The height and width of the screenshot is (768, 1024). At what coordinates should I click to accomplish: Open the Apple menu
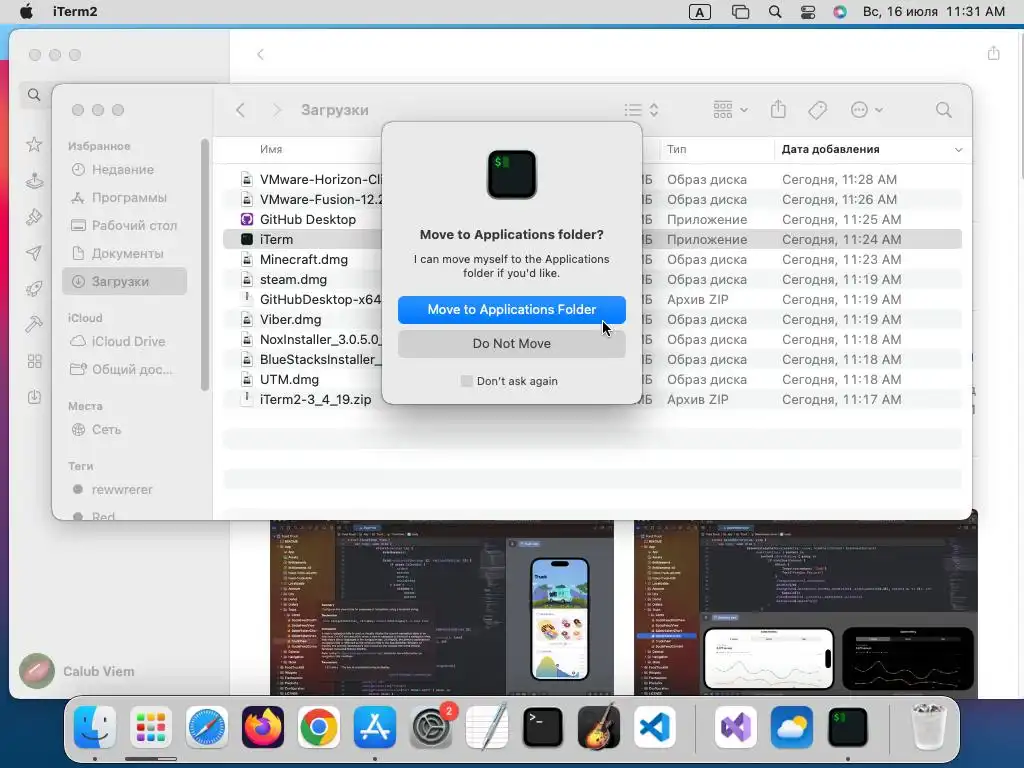point(26,11)
